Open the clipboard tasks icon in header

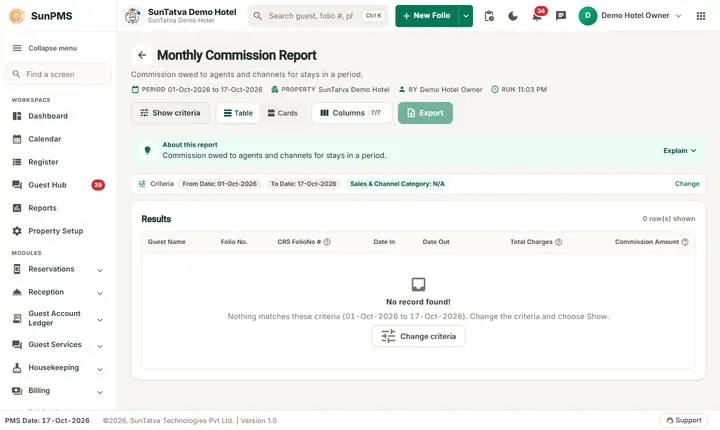click(489, 16)
